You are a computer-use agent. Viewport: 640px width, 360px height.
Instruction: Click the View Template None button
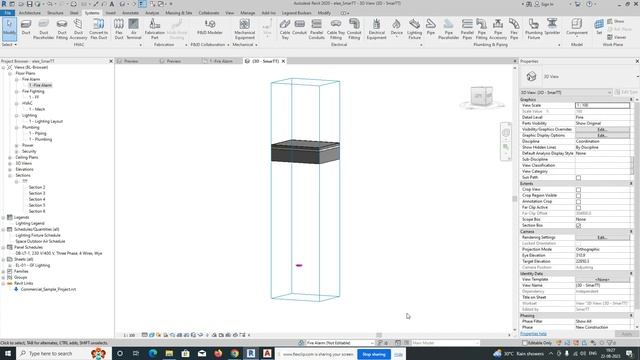point(602,280)
